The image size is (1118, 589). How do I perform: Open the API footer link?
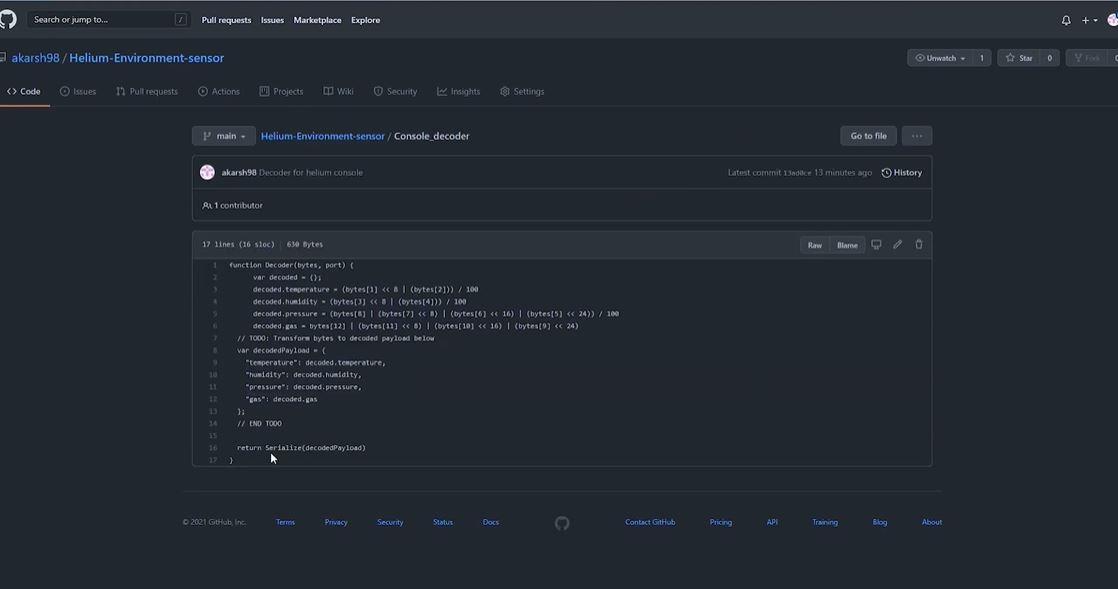(x=772, y=522)
